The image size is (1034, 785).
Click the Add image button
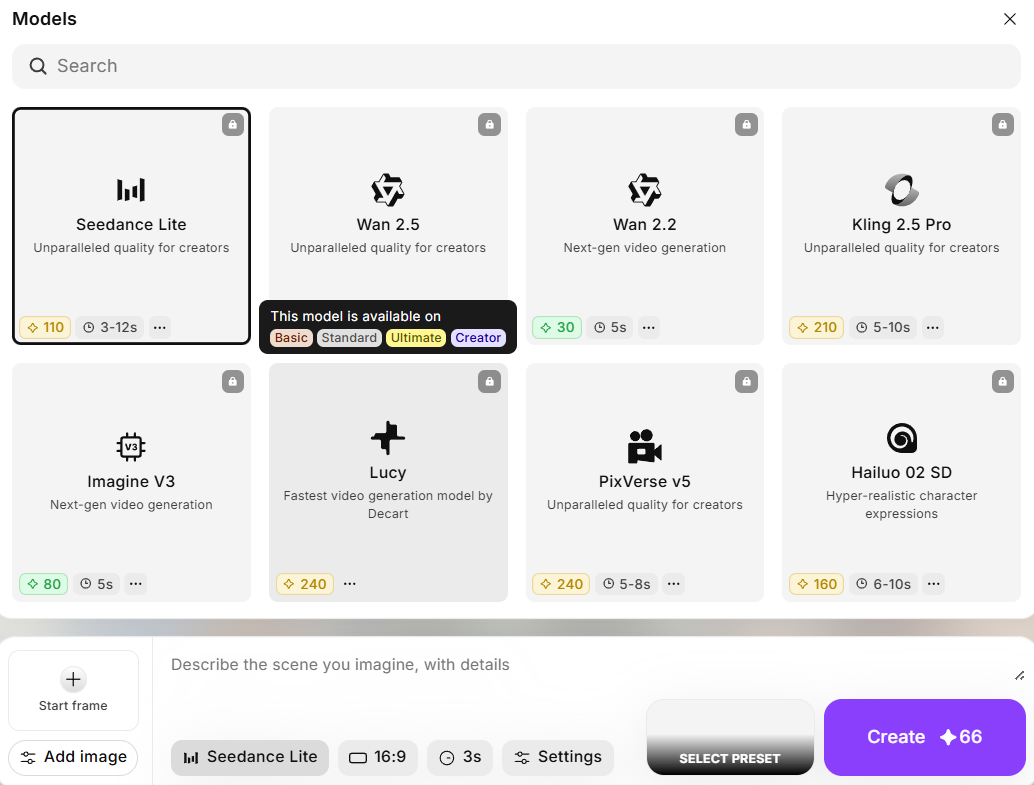73,757
